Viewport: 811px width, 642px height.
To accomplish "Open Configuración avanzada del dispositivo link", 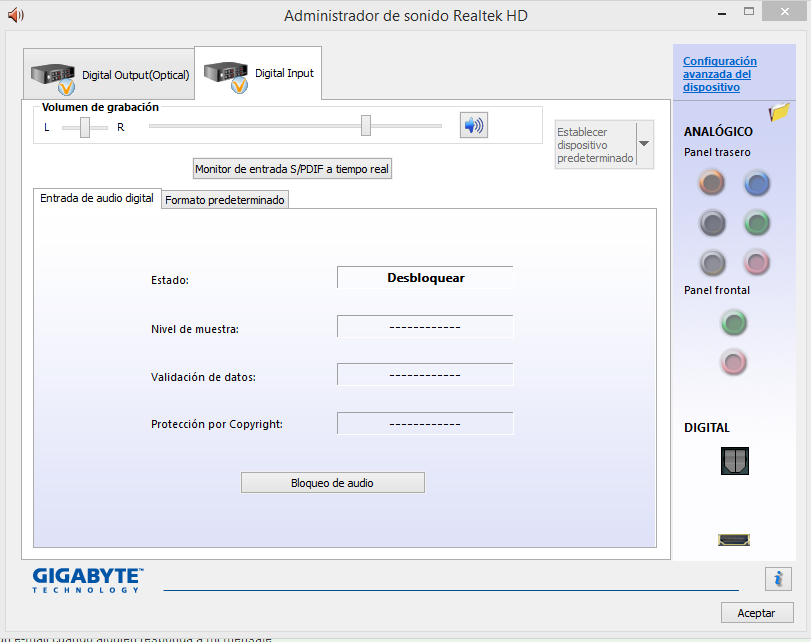I will (719, 74).
